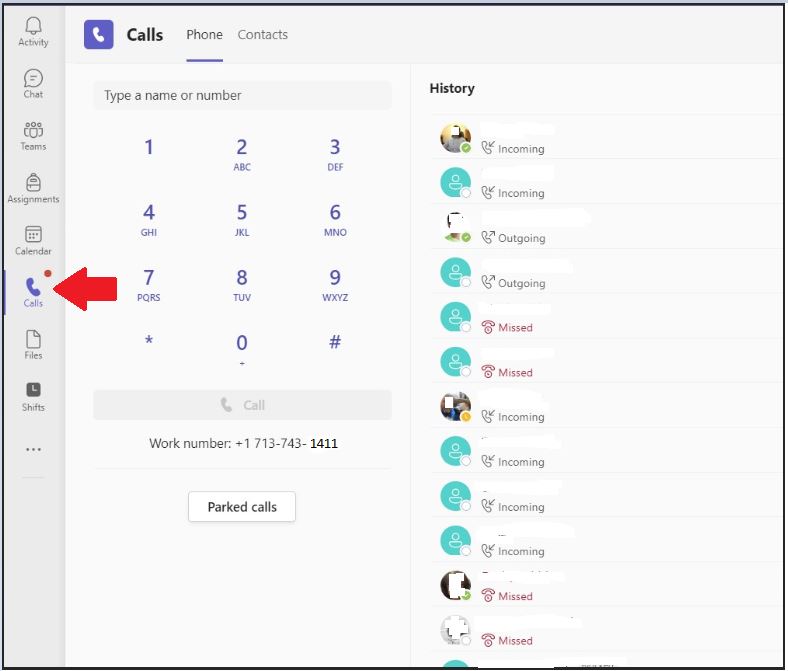Click the Parked calls button

[x=241, y=507]
